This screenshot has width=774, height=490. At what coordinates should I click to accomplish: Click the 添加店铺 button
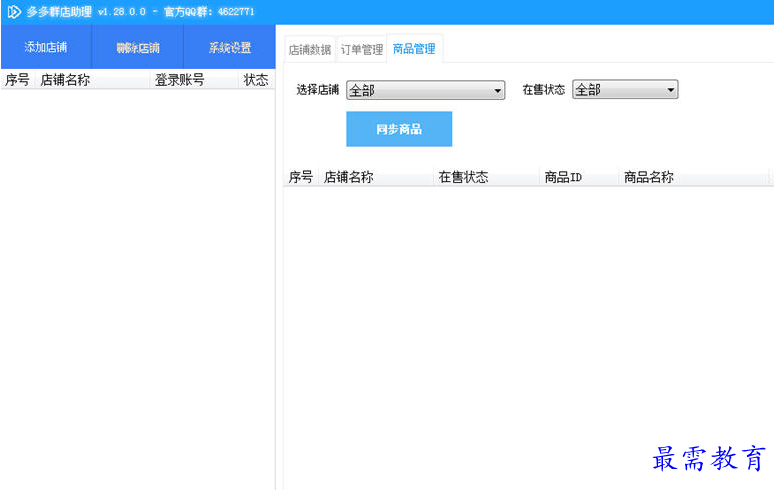point(46,47)
